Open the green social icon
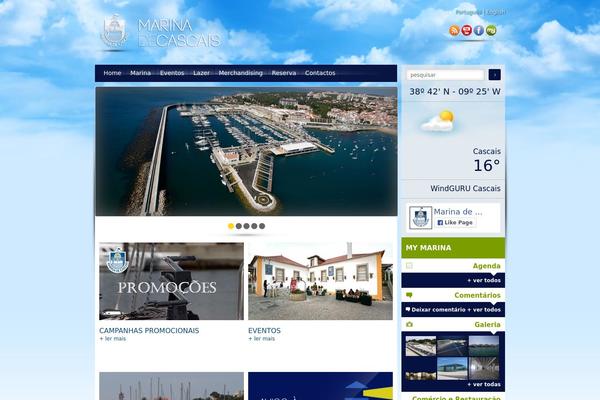The height and width of the screenshot is (400, 600). click(491, 30)
